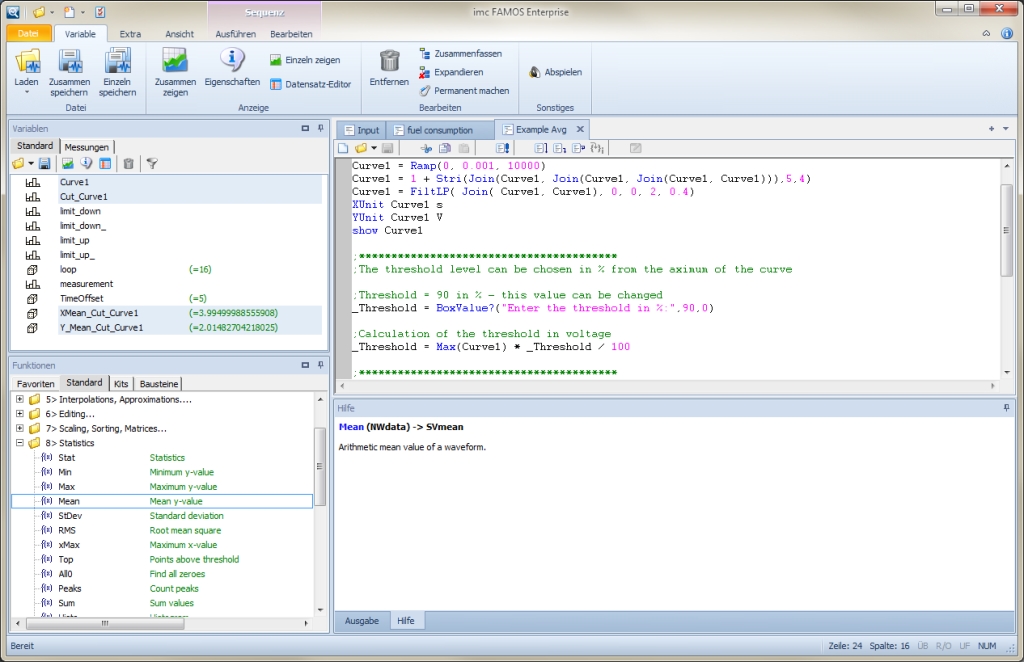Viewport: 1024px width, 662px height.
Task: Open Eigenschaften properties info icon
Action: coord(232,62)
